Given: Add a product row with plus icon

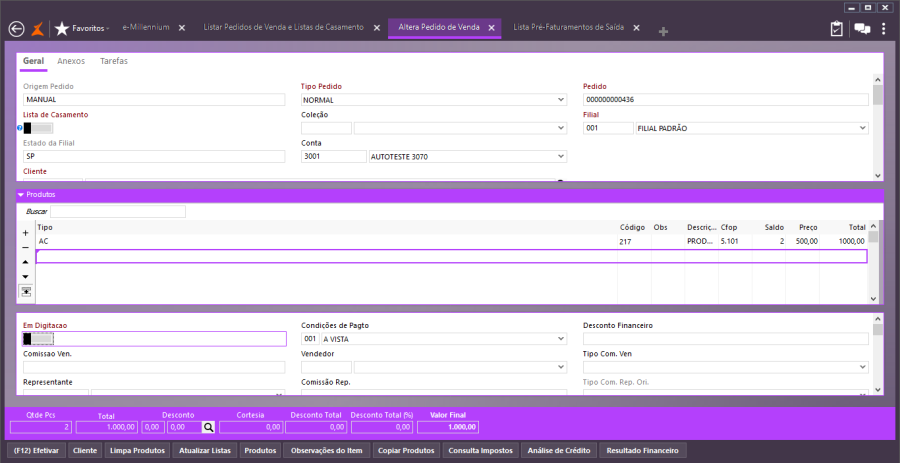Looking at the screenshot, I should (25, 233).
